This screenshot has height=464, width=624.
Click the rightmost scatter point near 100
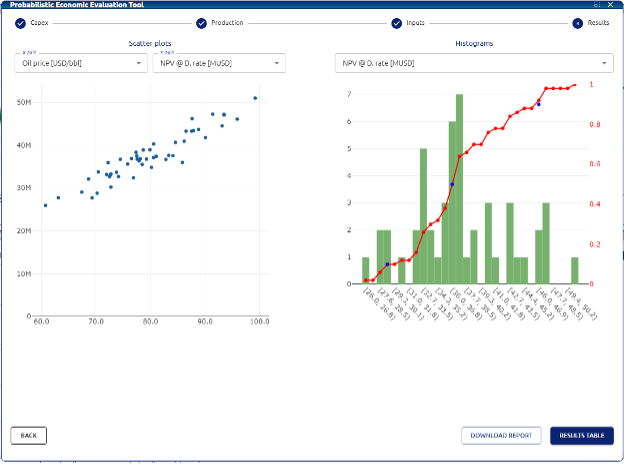click(255, 98)
